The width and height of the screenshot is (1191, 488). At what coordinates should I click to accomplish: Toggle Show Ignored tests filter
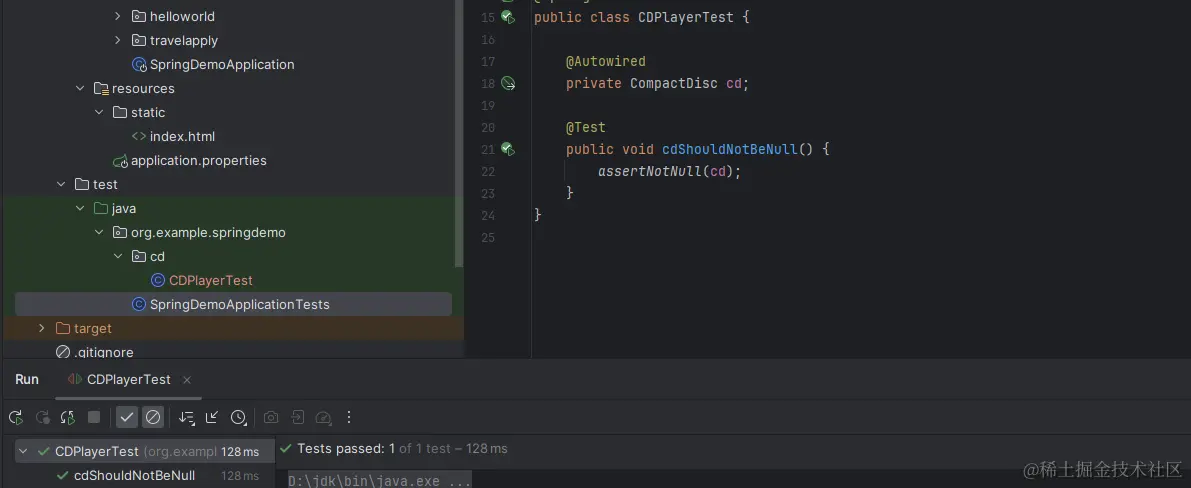coord(153,417)
